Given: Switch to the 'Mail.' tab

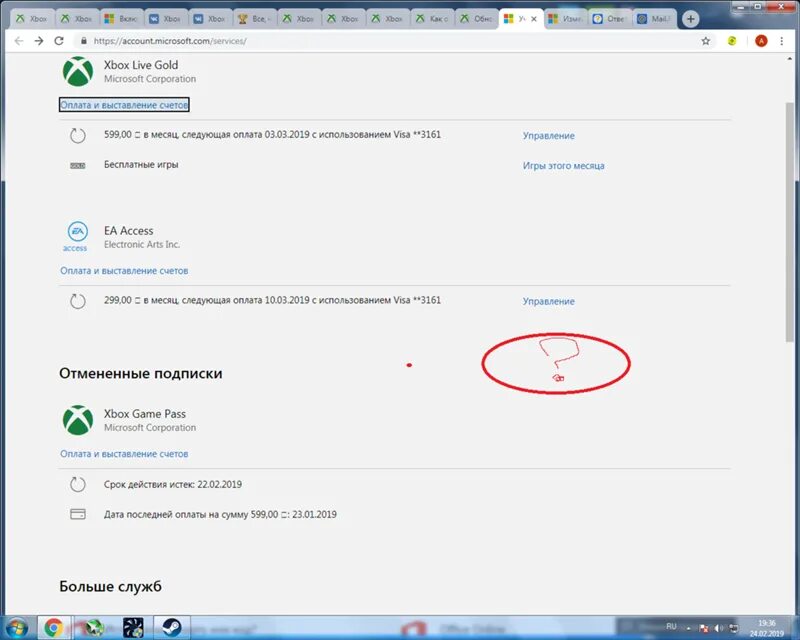Looking at the screenshot, I should pos(654,19).
